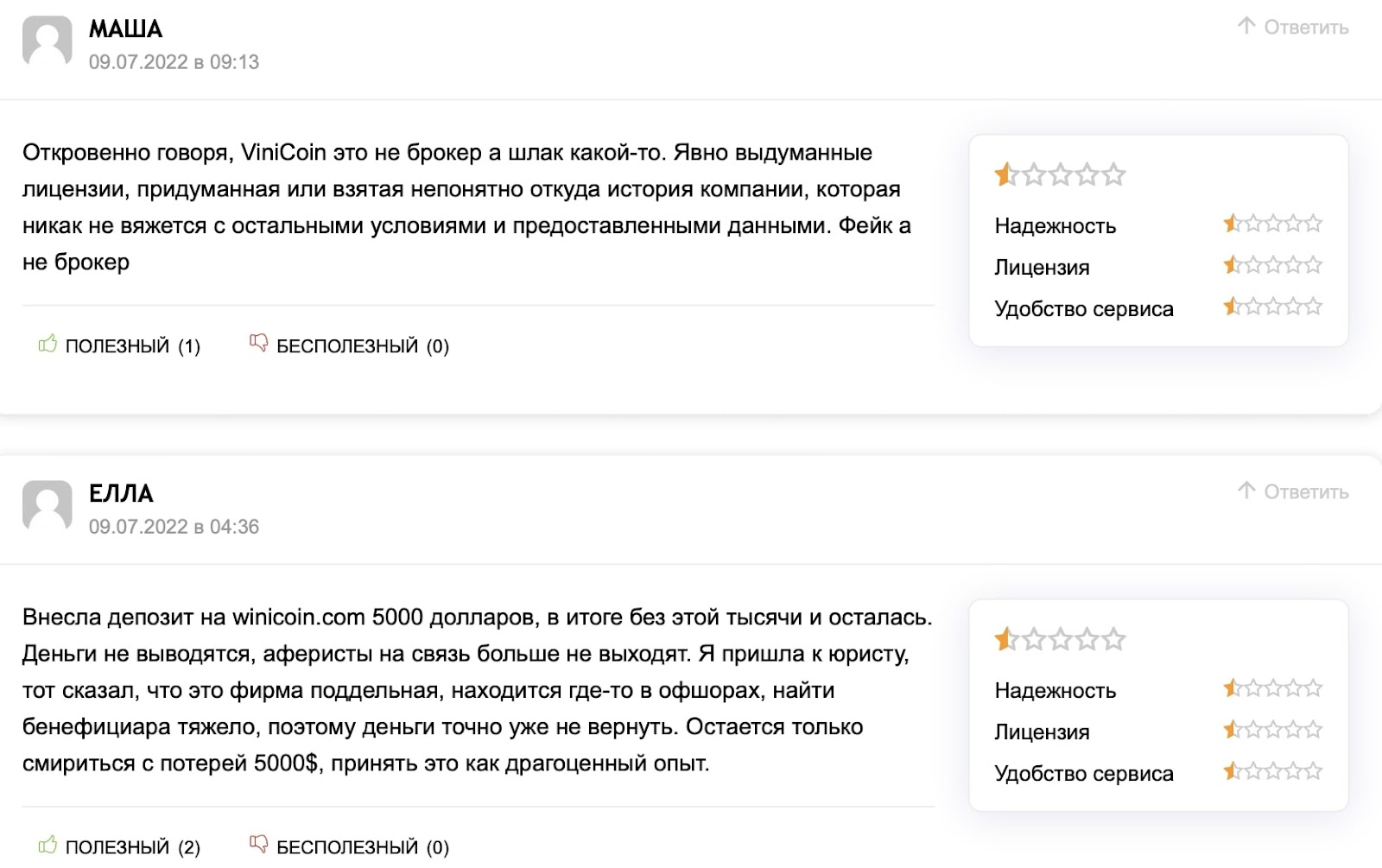Click thumbs-up icon on Елла's review
The image size is (1382, 868).
[48, 844]
